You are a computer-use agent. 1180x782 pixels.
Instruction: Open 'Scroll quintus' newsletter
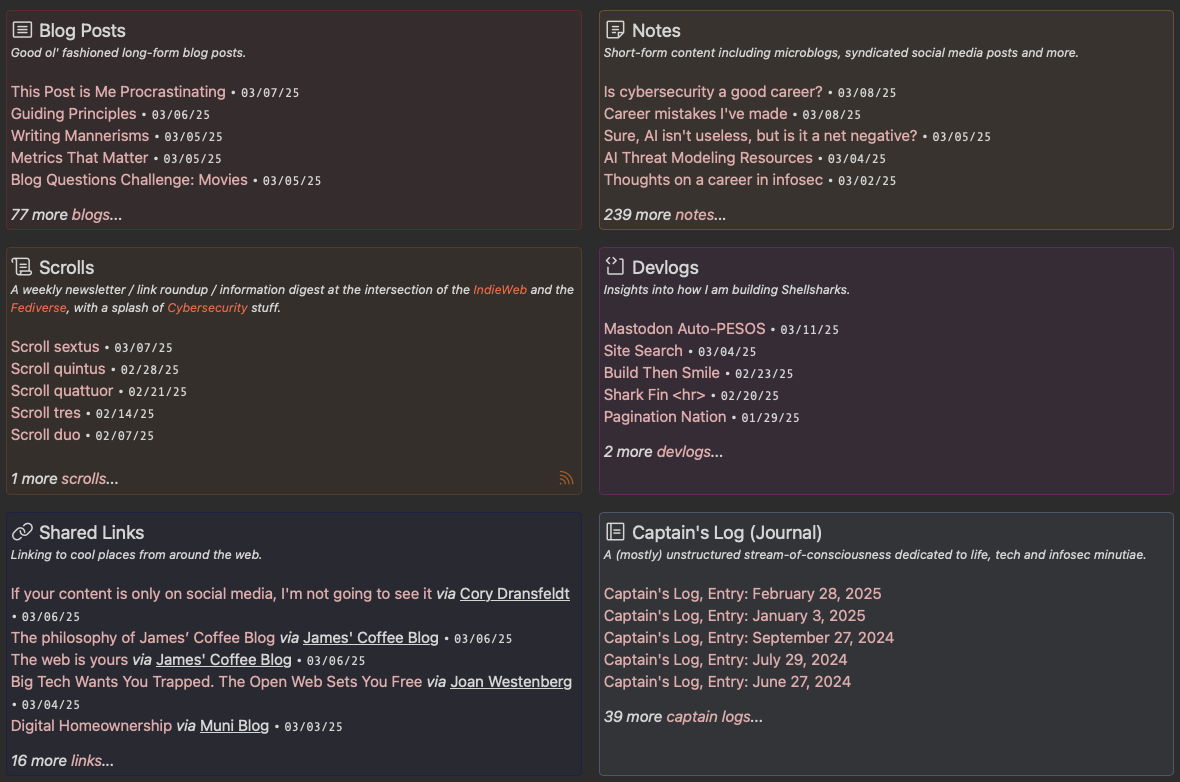point(58,369)
